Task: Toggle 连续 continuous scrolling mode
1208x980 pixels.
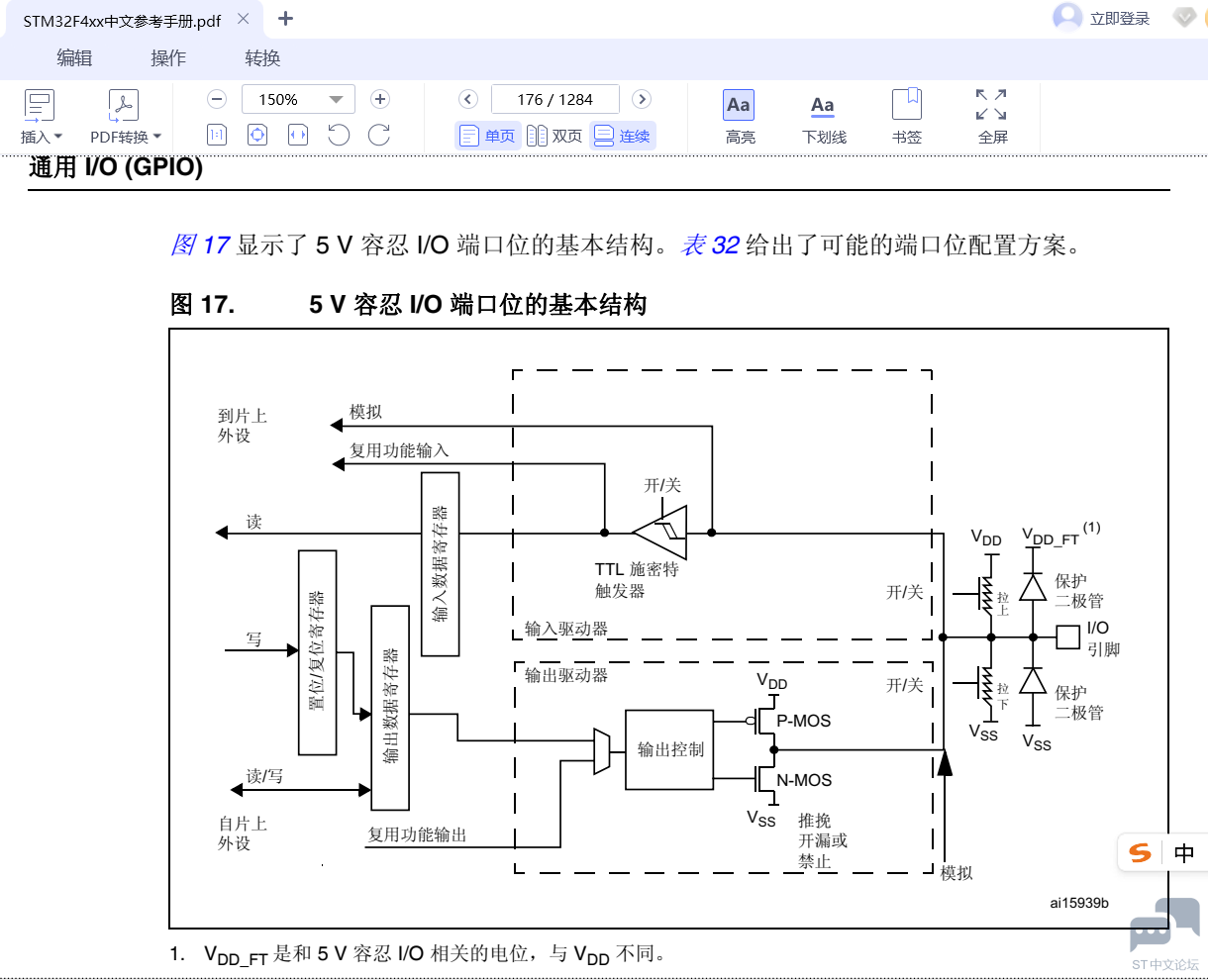Action: coord(623,136)
